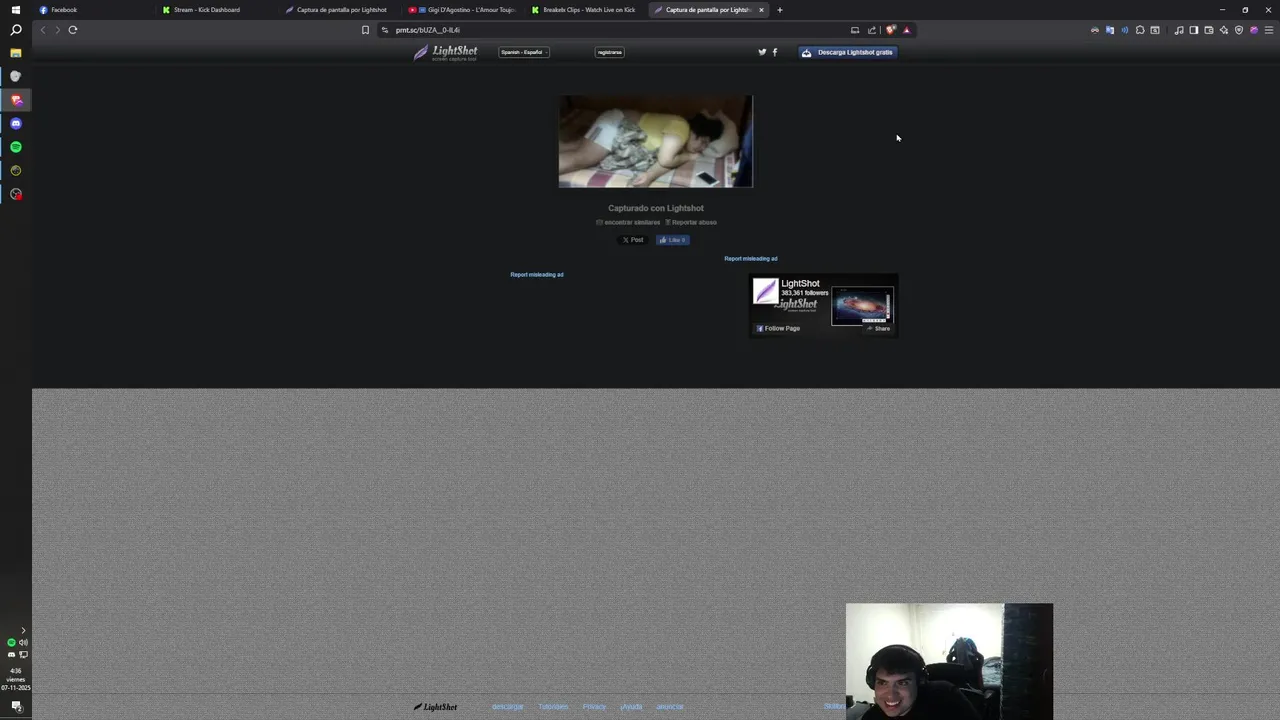This screenshot has width=1280, height=720.
Task: Click Share in LightShot Facebook widget
Action: (x=879, y=328)
